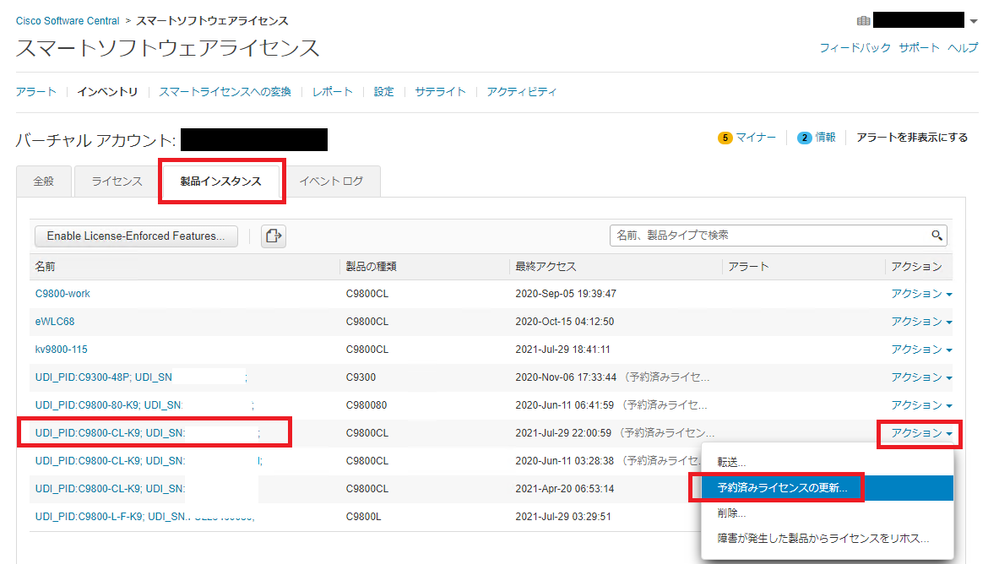Open アクション dropdown for C9800-80-K9 row
The height and width of the screenshot is (564, 999).
pos(921,405)
